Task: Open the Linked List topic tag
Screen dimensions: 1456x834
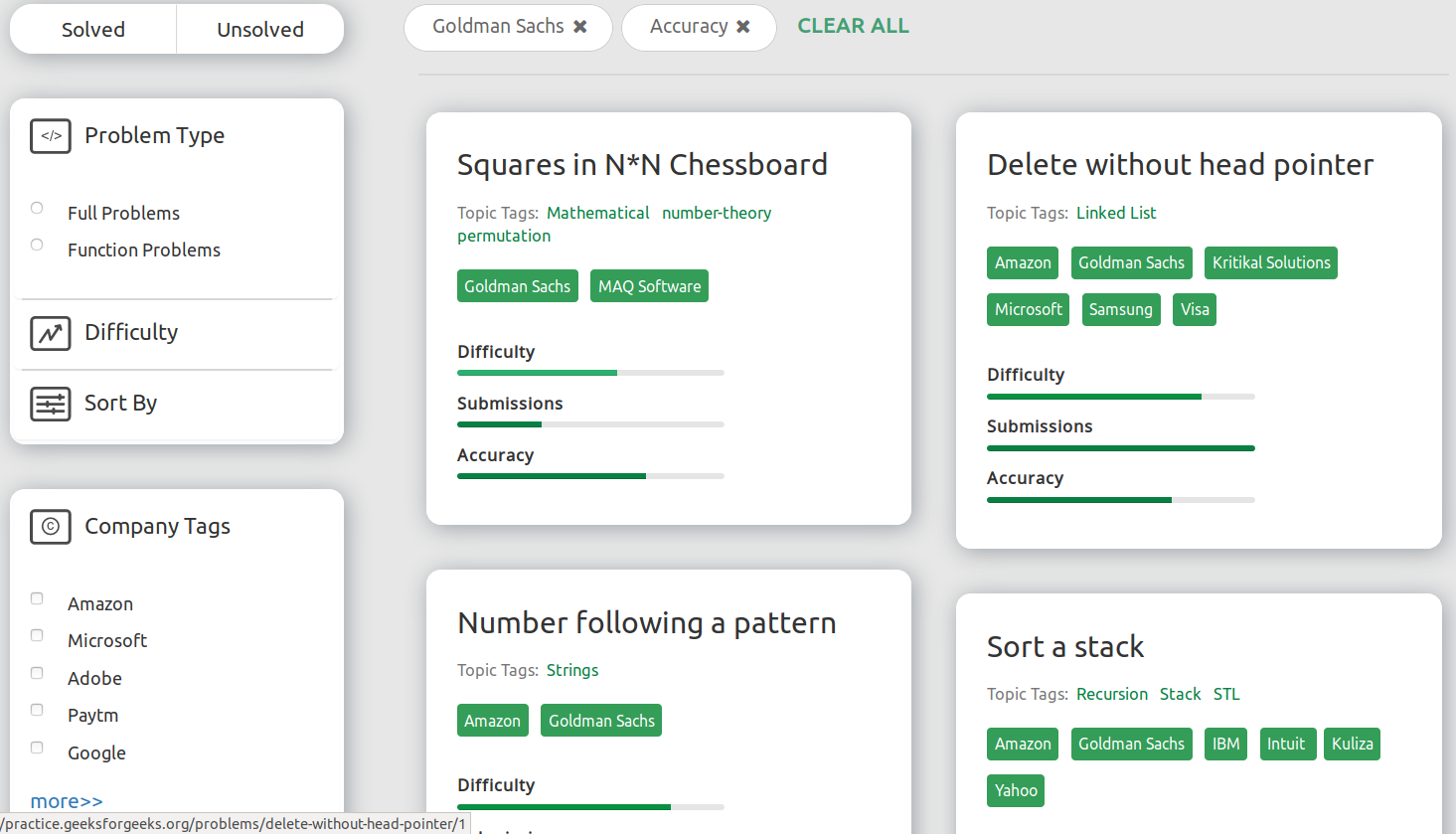Action: coord(1116,213)
